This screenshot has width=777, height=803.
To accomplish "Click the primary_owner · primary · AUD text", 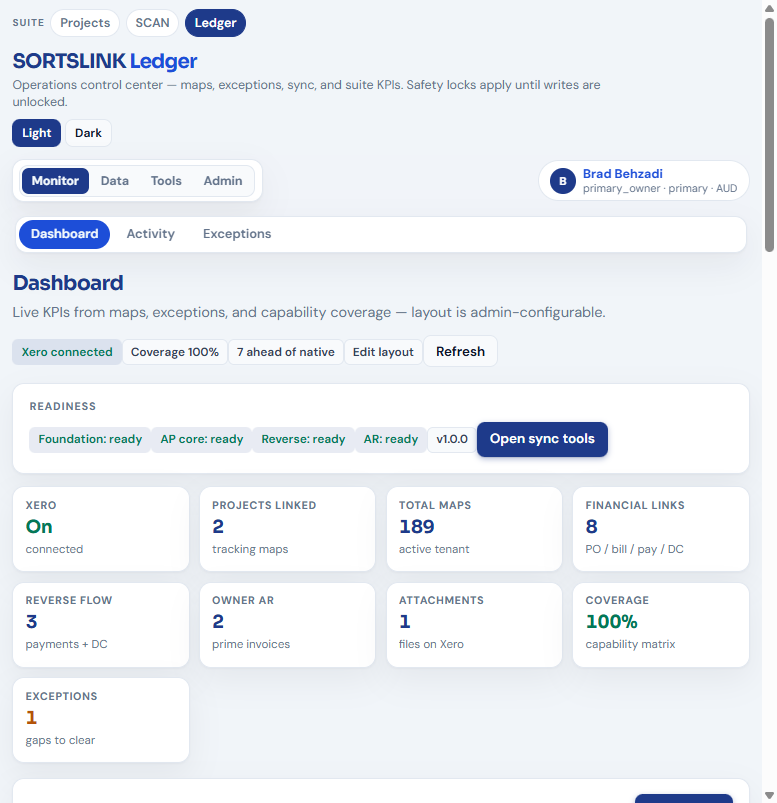I will tap(660, 188).
